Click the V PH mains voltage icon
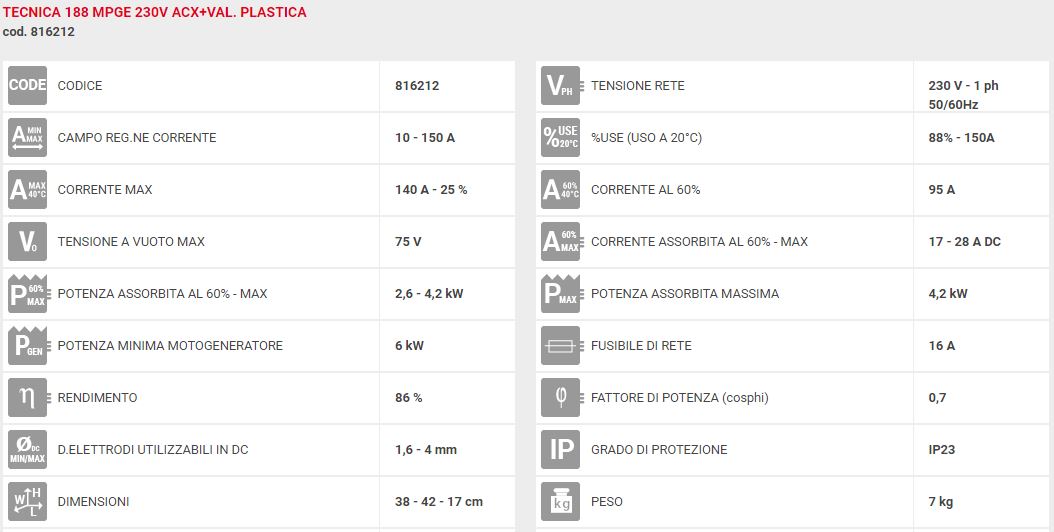 561,85
